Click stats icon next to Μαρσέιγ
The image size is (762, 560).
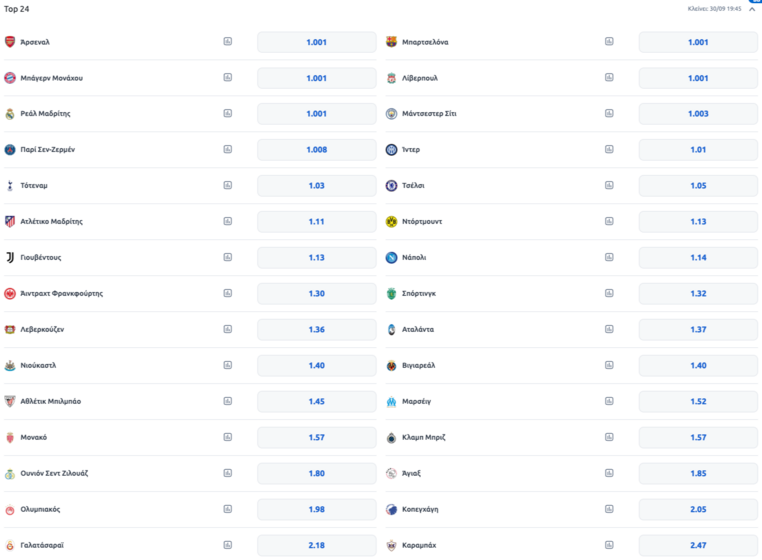[x=609, y=401]
